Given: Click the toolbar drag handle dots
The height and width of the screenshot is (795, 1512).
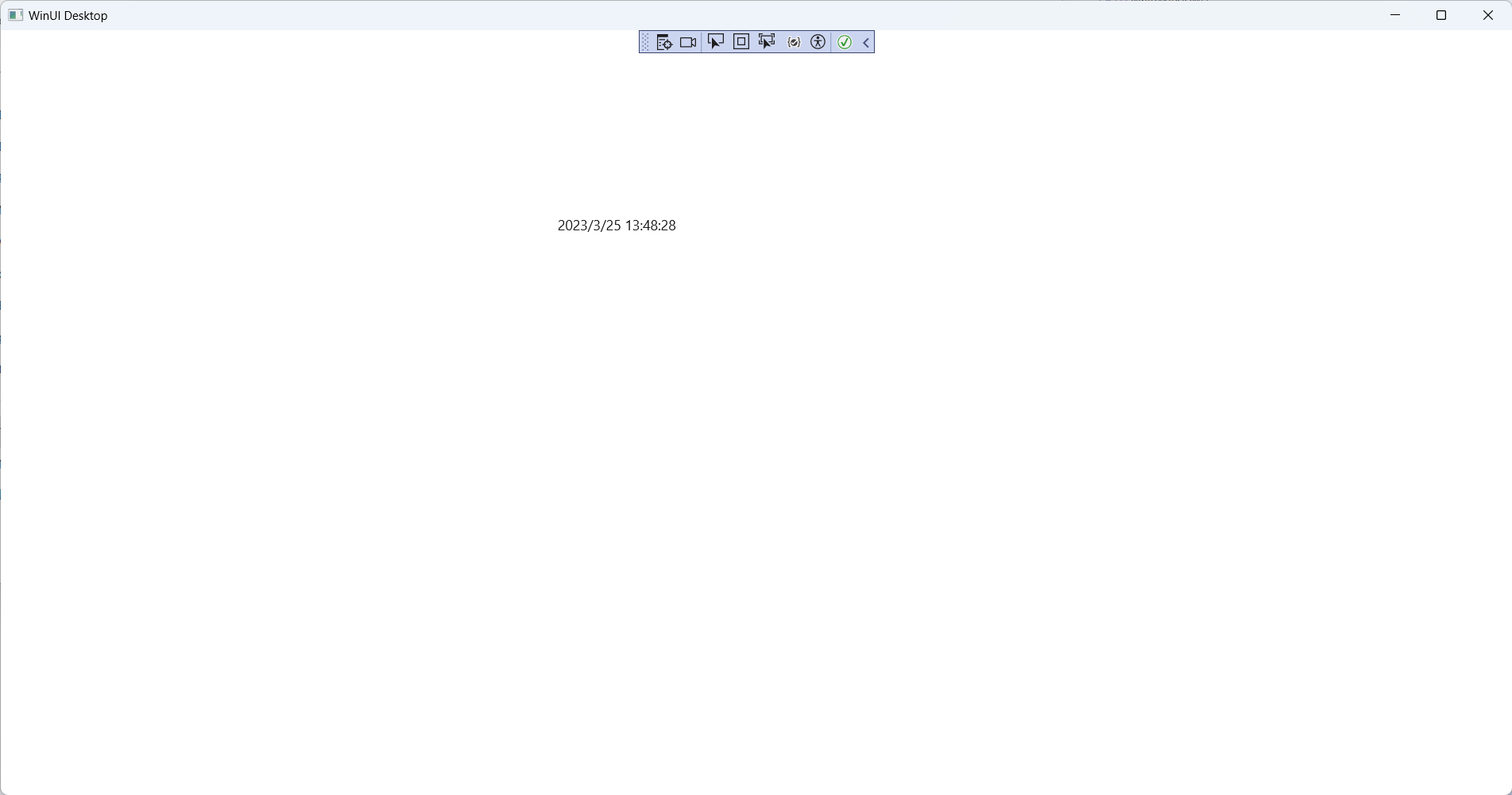Looking at the screenshot, I should pos(644,41).
